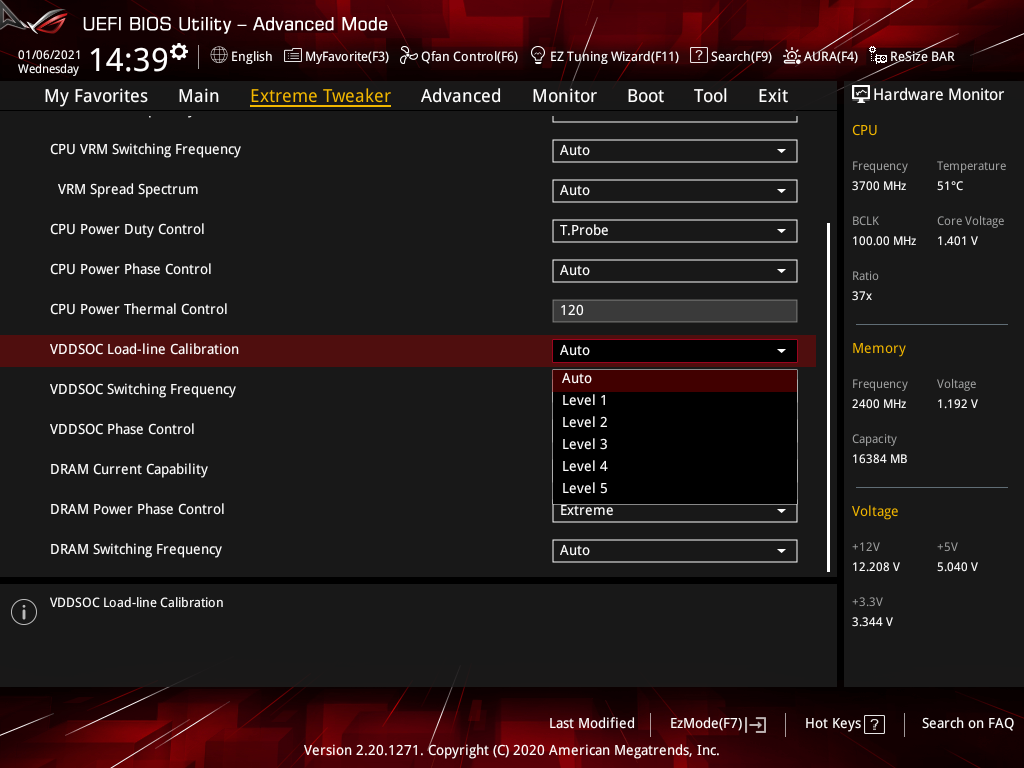Change language via English button
The image size is (1024, 768).
tap(242, 56)
